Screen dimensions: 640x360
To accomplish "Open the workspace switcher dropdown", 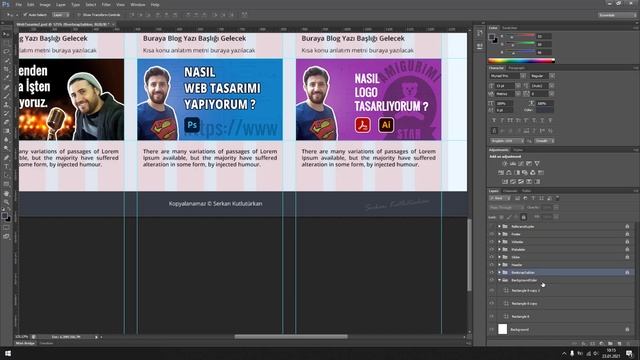I will pyautogui.click(x=618, y=15).
